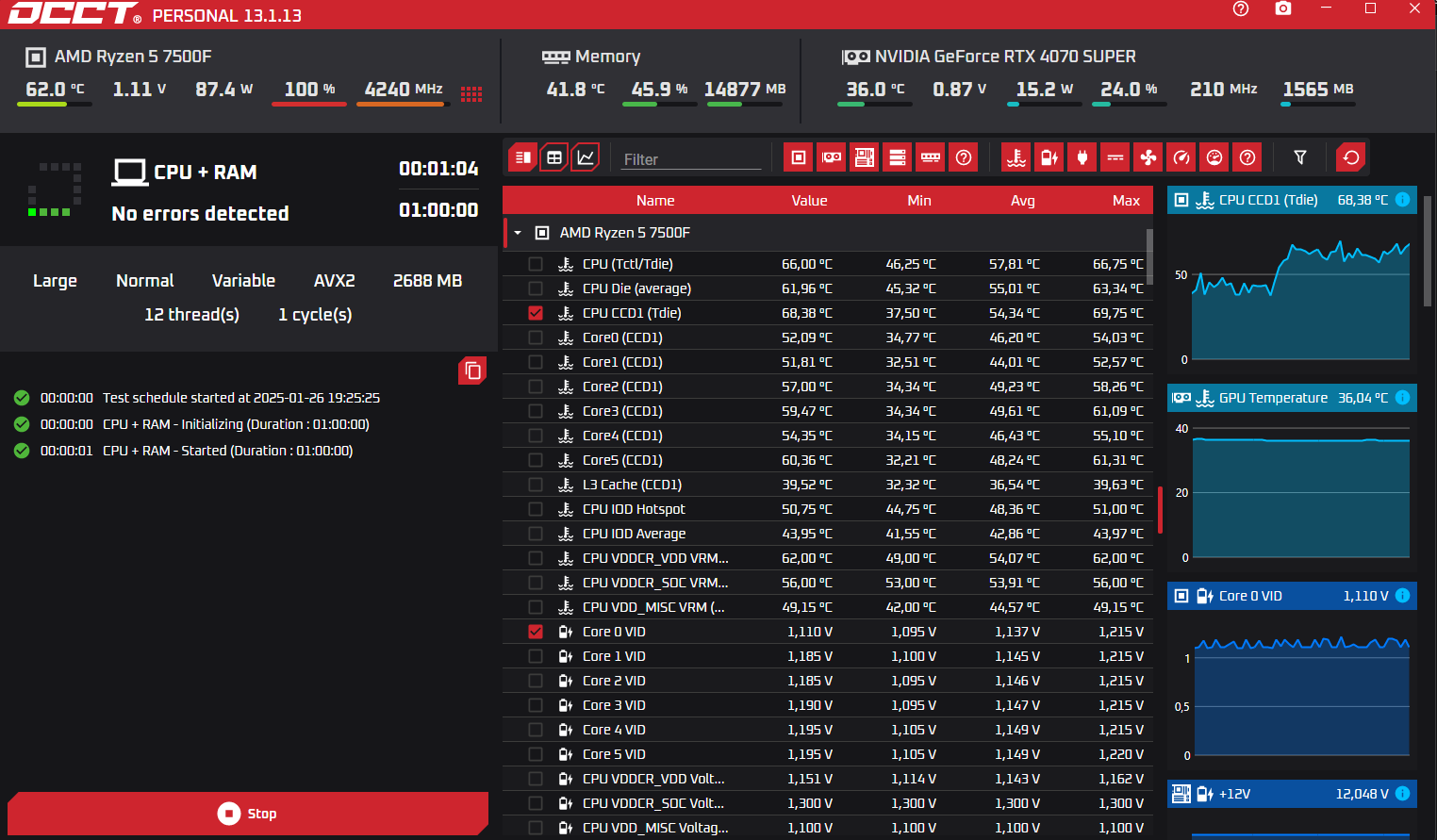Image resolution: width=1437 pixels, height=840 pixels.
Task: Open the help icon in the title bar
Action: pyautogui.click(x=1241, y=8)
